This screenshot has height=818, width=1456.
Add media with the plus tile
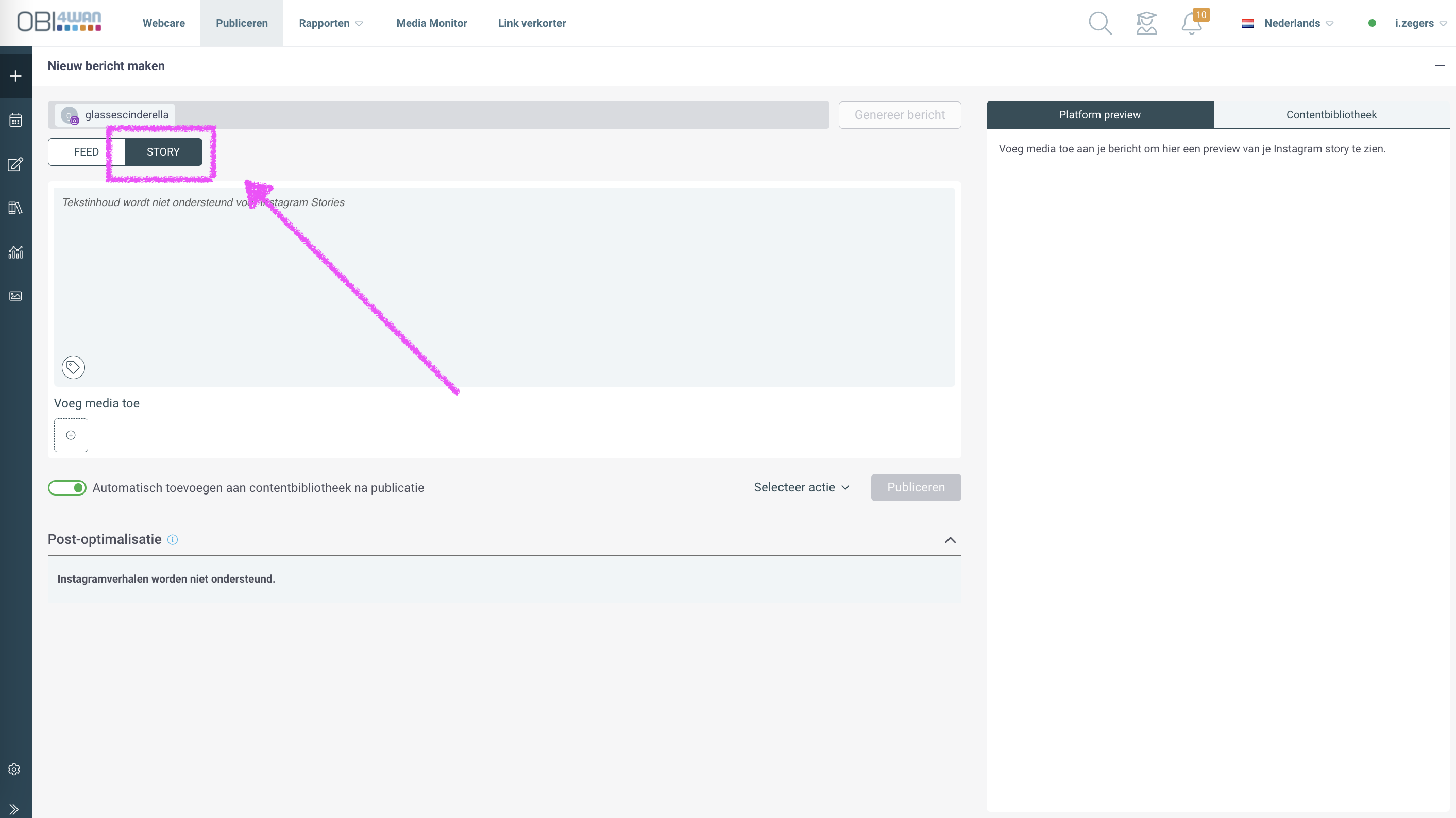(71, 435)
